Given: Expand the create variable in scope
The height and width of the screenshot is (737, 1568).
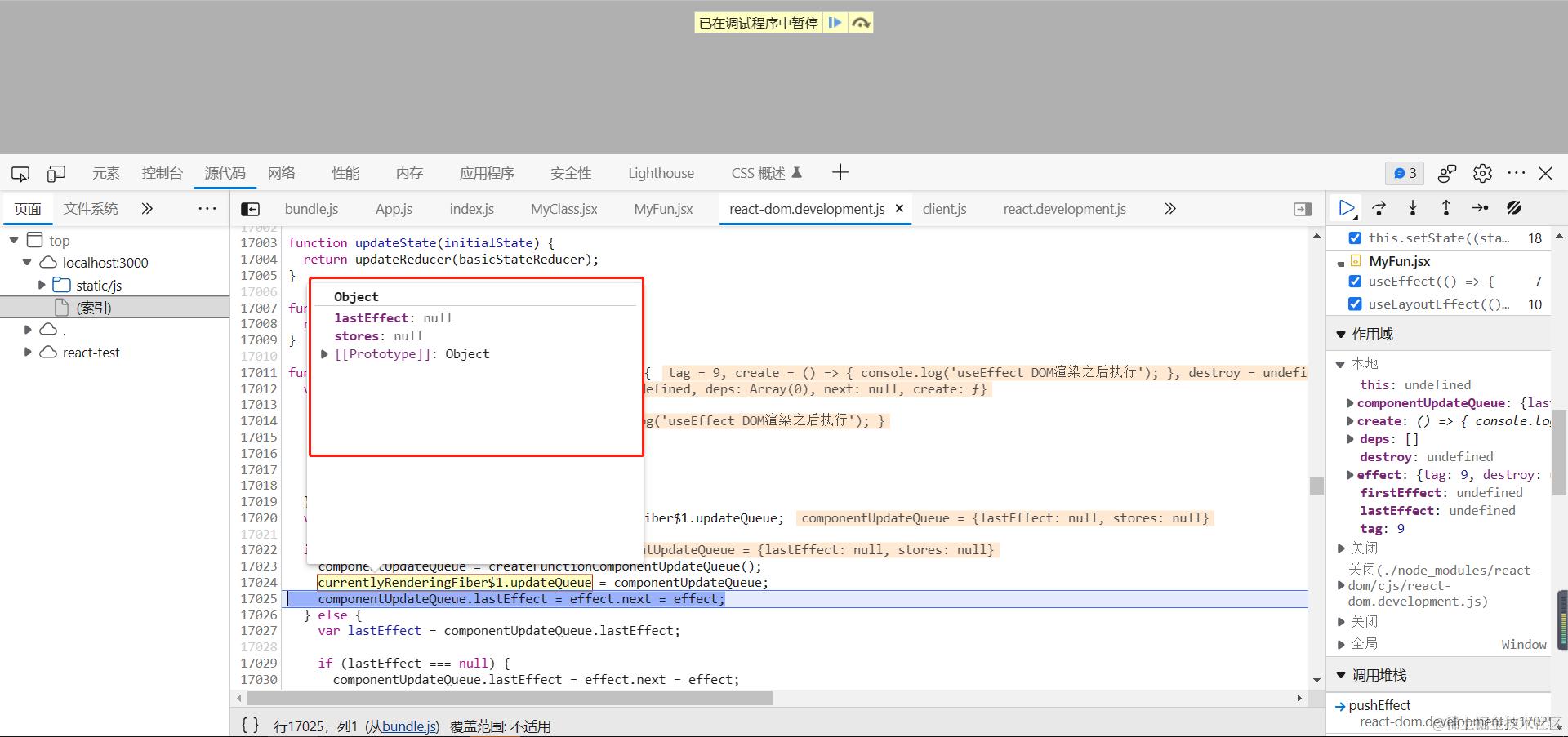Looking at the screenshot, I should (1350, 421).
